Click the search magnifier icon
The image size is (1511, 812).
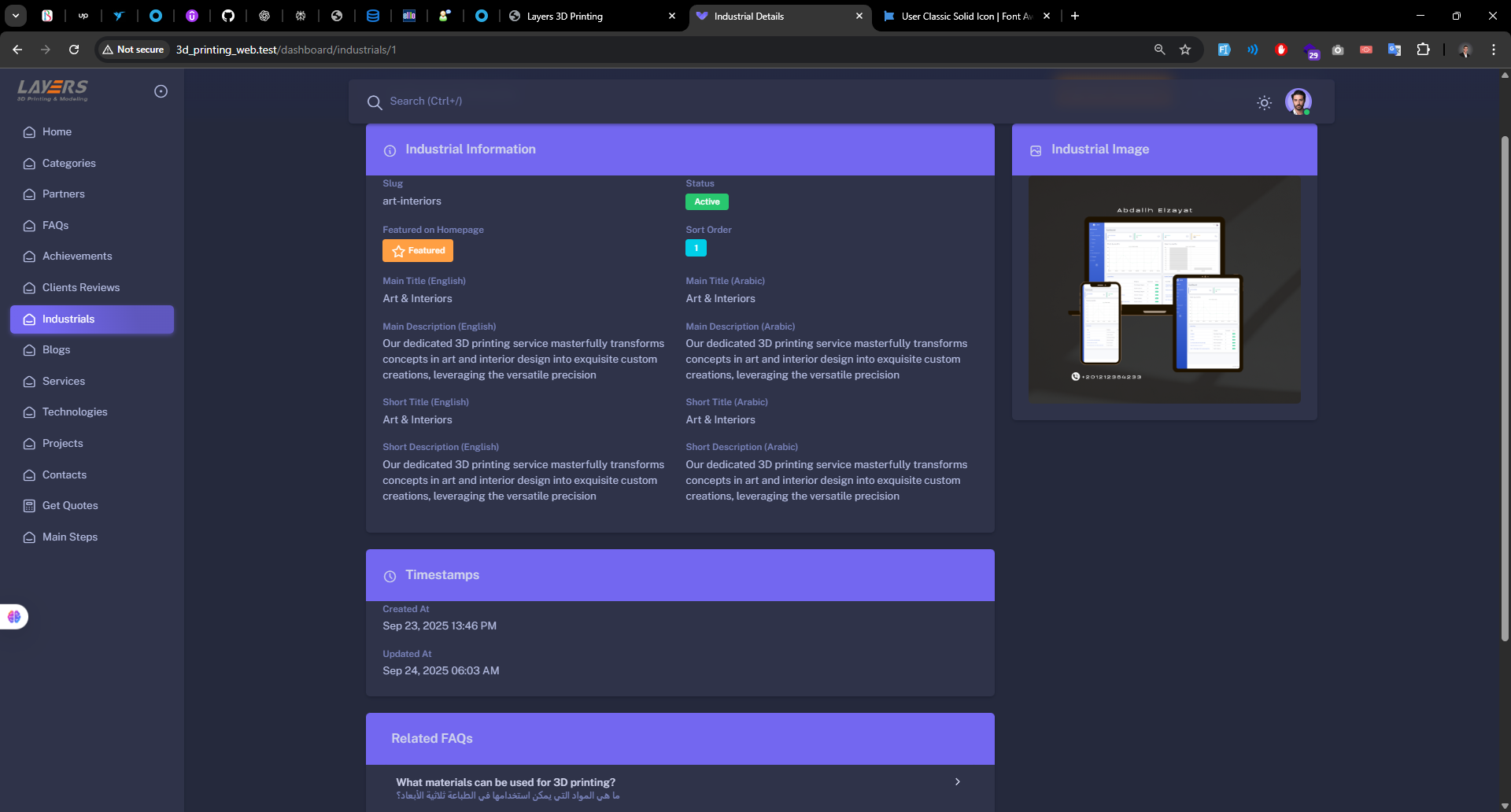[x=375, y=102]
